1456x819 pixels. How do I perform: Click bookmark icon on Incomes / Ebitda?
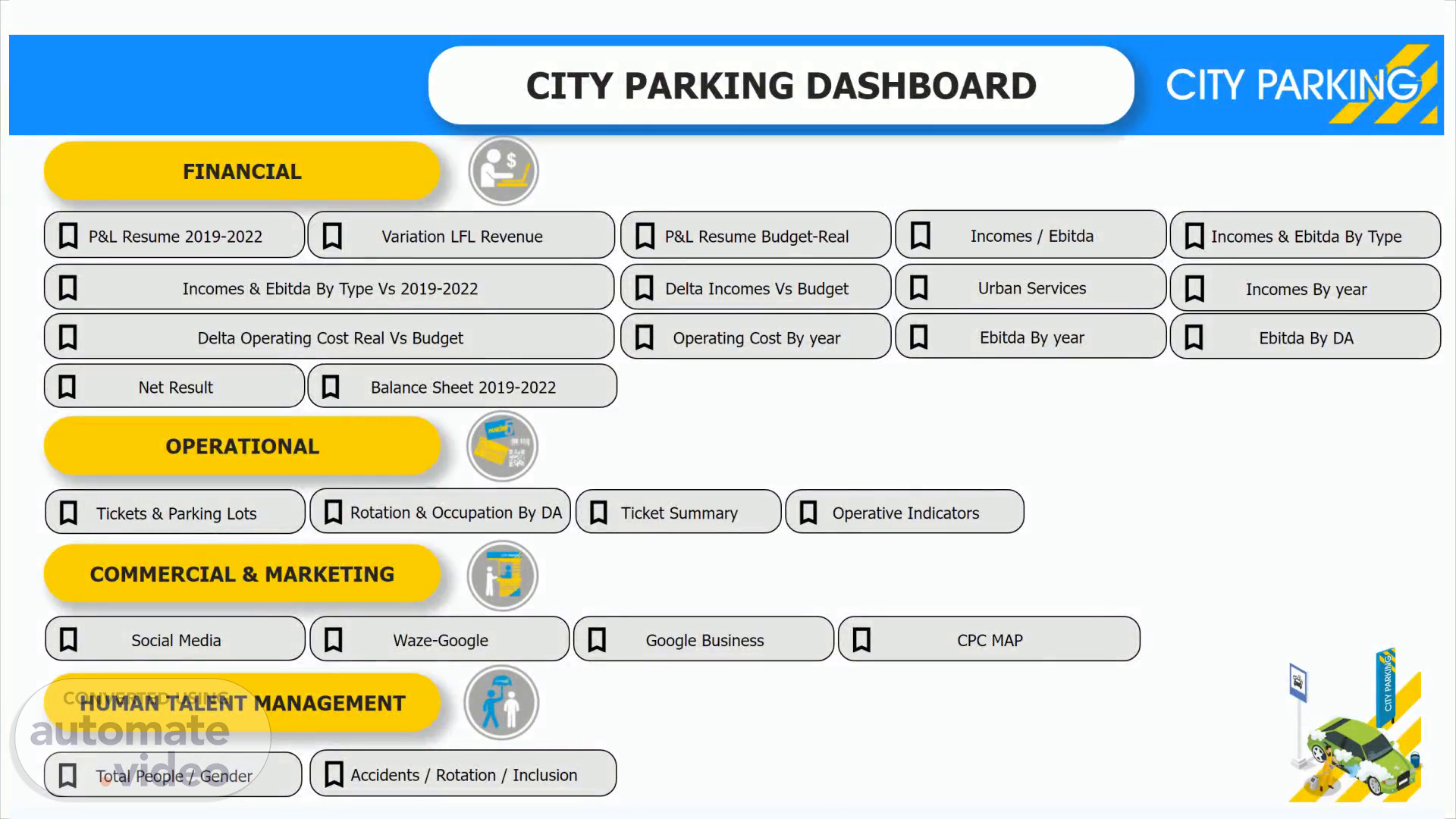coord(920,235)
